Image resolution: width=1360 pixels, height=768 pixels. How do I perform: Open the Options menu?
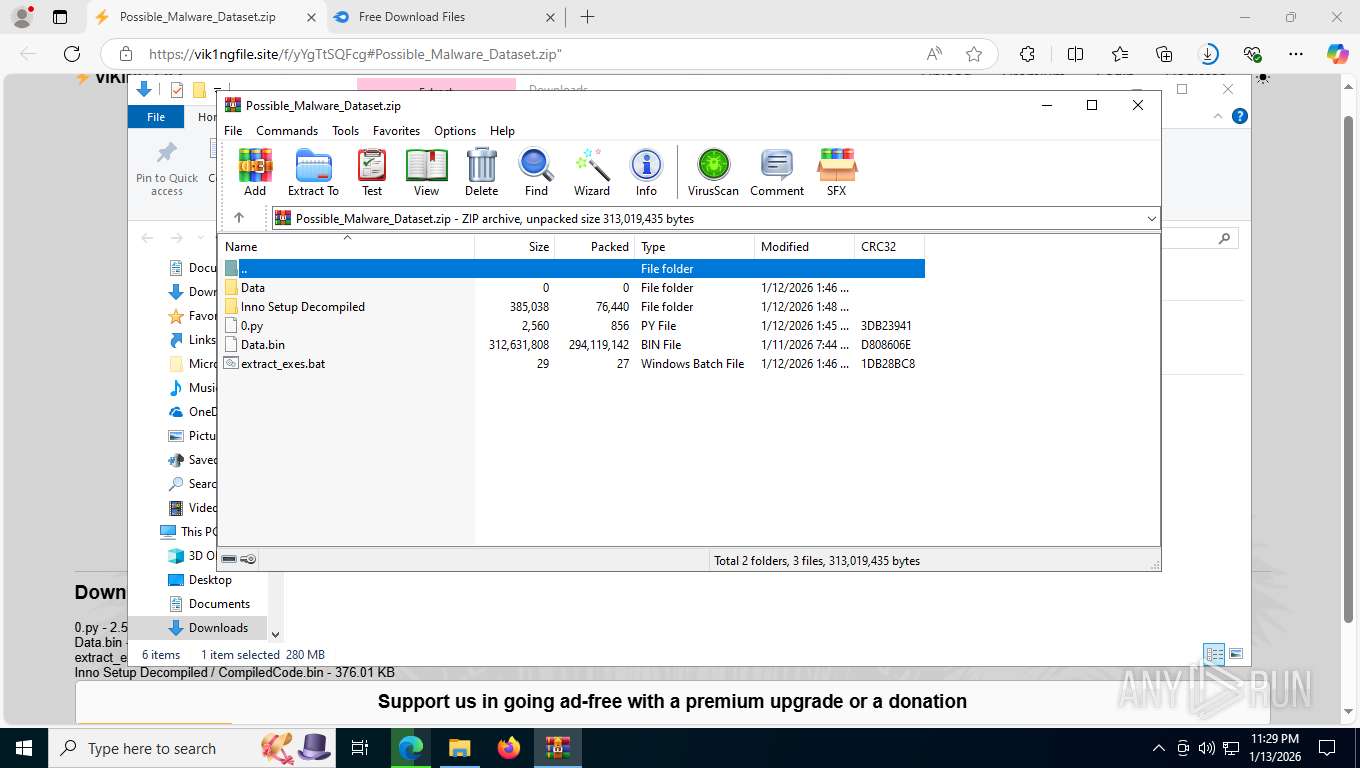pos(455,131)
